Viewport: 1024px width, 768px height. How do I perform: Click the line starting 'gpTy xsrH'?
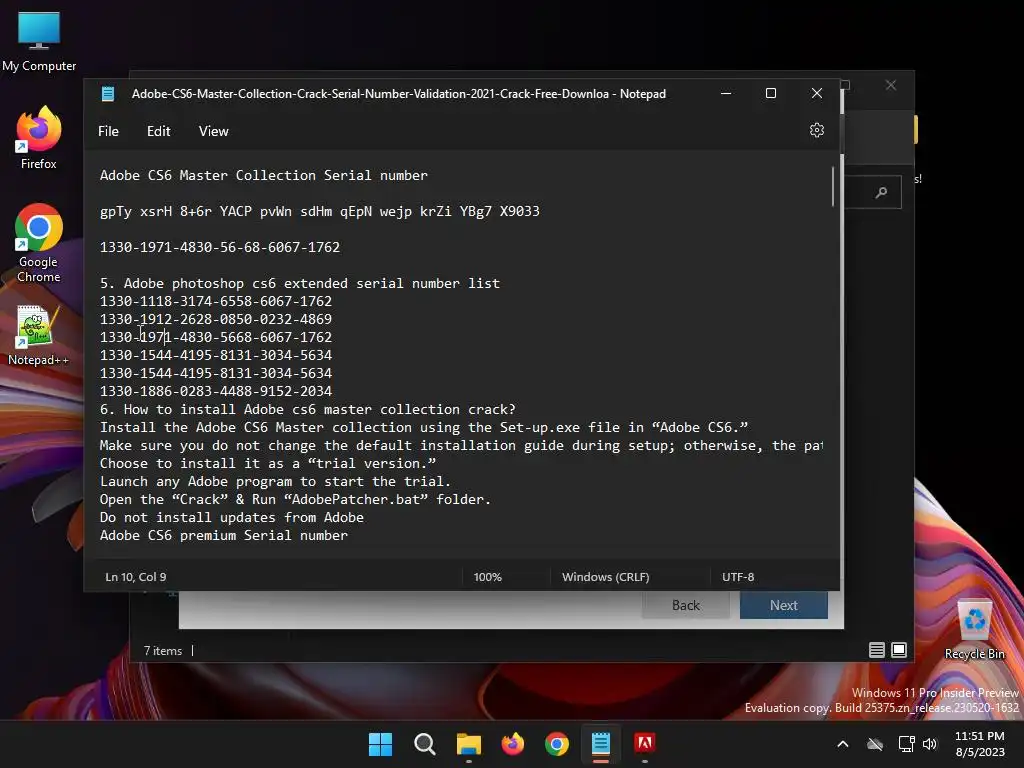point(320,212)
